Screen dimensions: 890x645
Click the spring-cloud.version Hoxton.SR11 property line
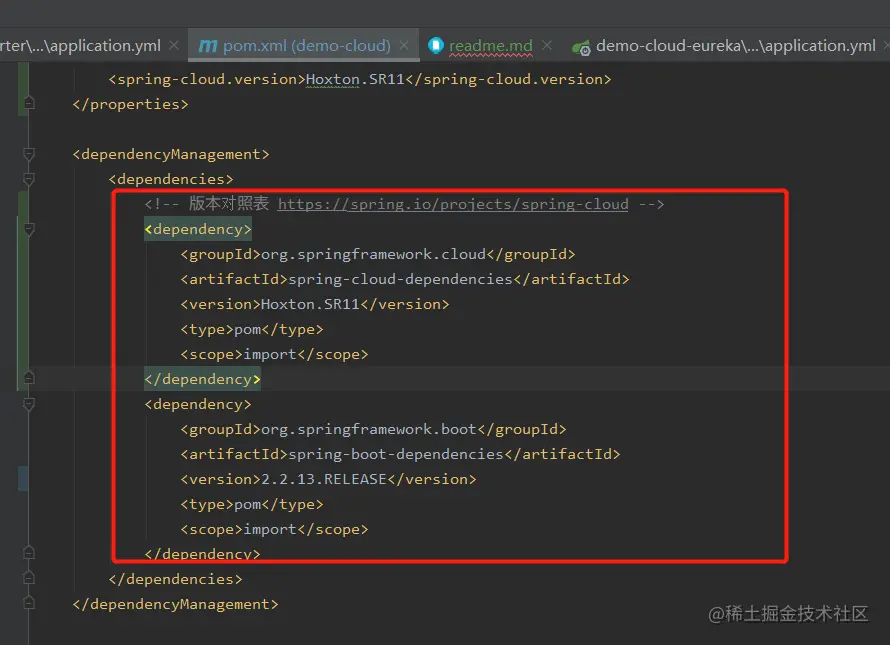pos(360,79)
